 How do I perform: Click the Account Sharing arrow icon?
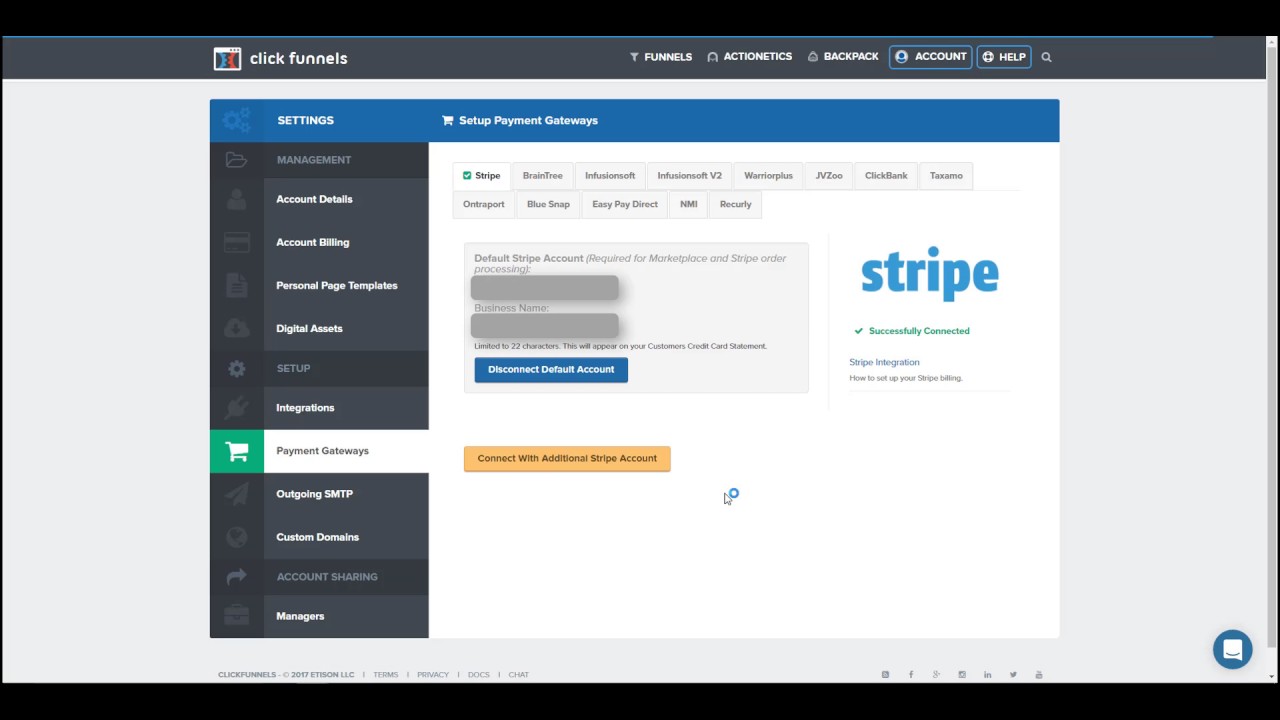click(237, 577)
